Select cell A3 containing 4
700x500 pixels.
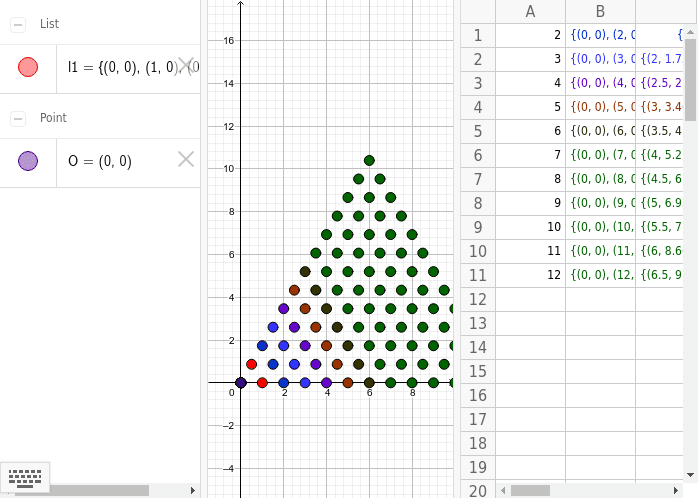click(530, 83)
